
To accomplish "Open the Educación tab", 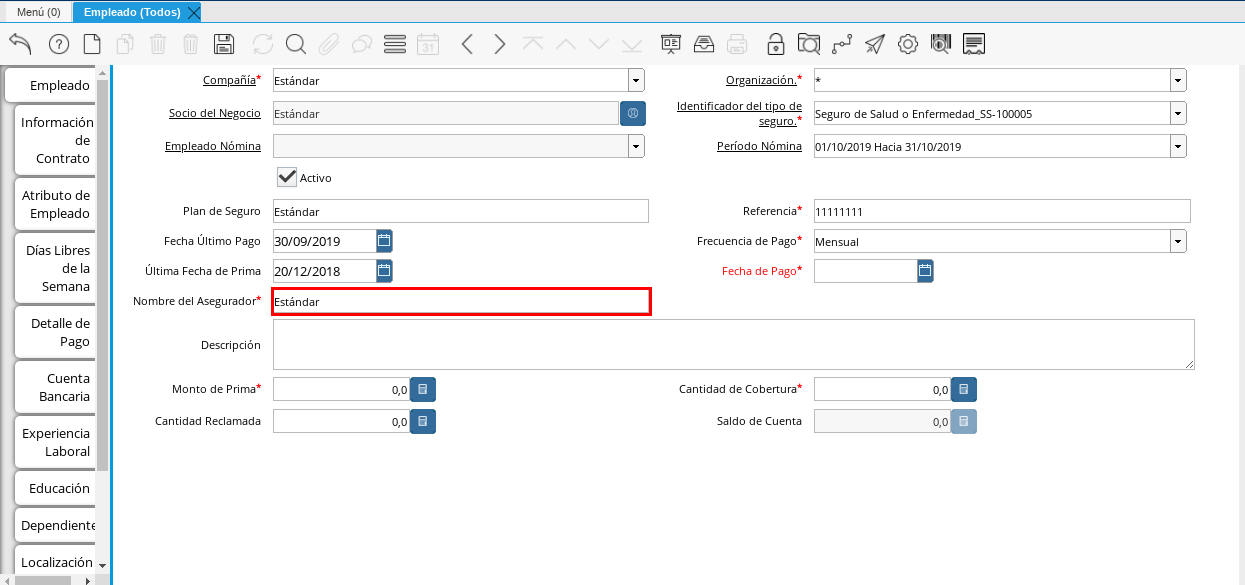I will [57, 488].
